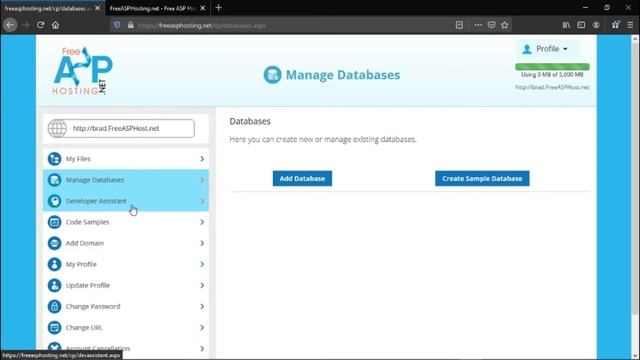Click the Update Profile sidebar icon
The height and width of the screenshot is (360, 640).
pos(54,285)
